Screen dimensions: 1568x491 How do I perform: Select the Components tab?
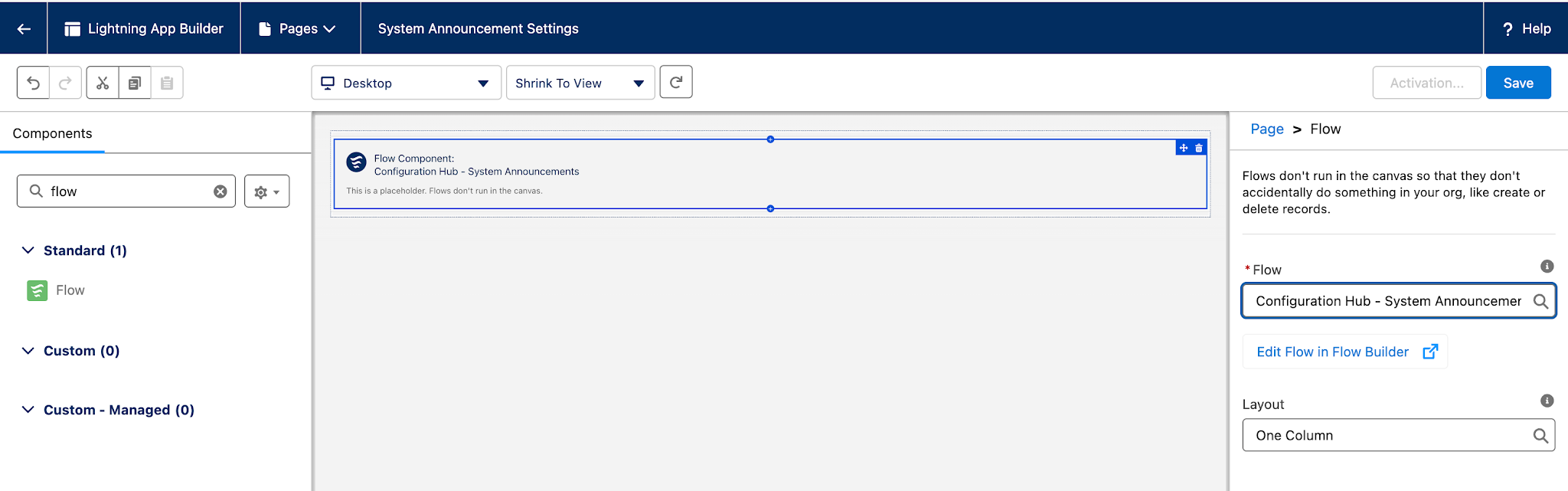[52, 133]
